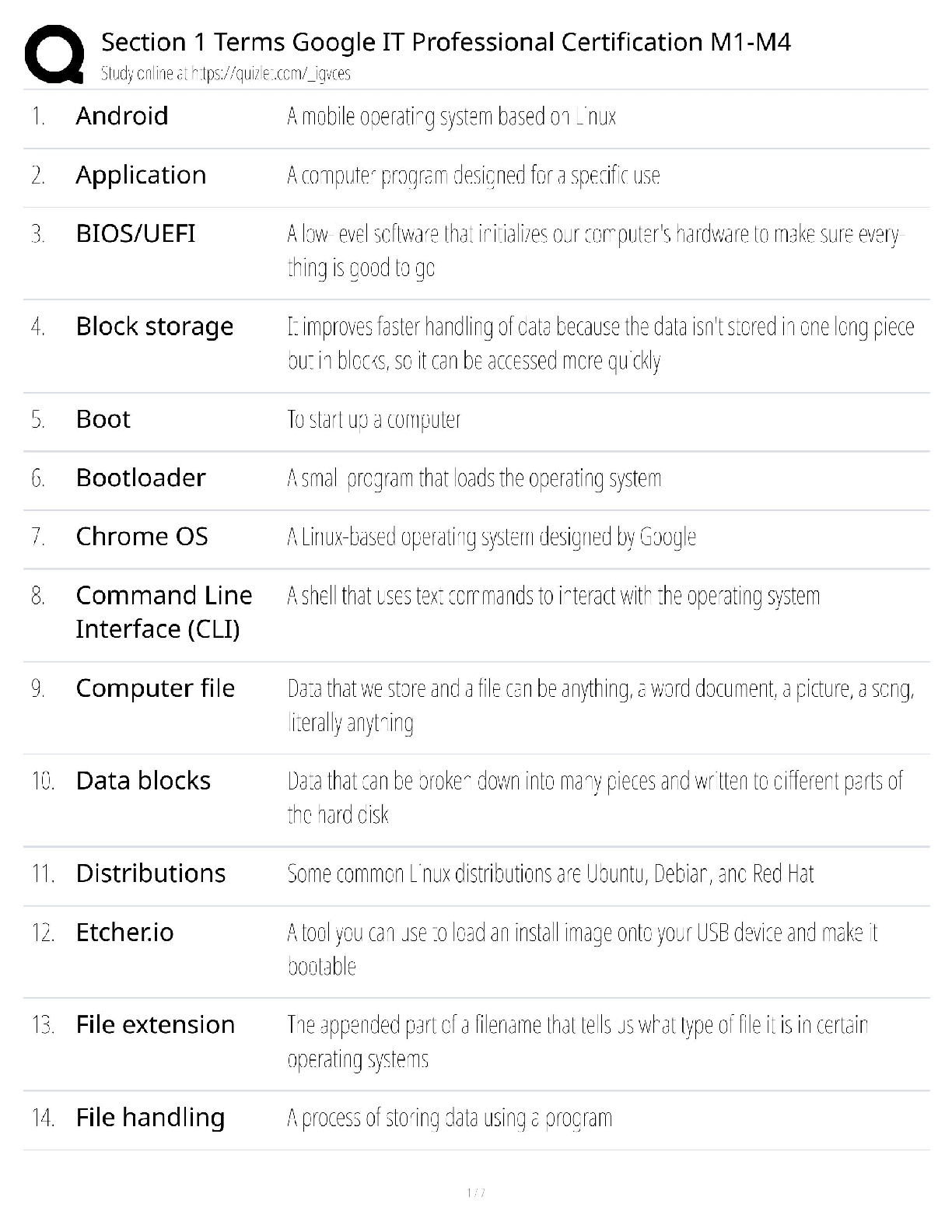Click the Android definition about Linux
952x1232 pixels.
click(451, 117)
